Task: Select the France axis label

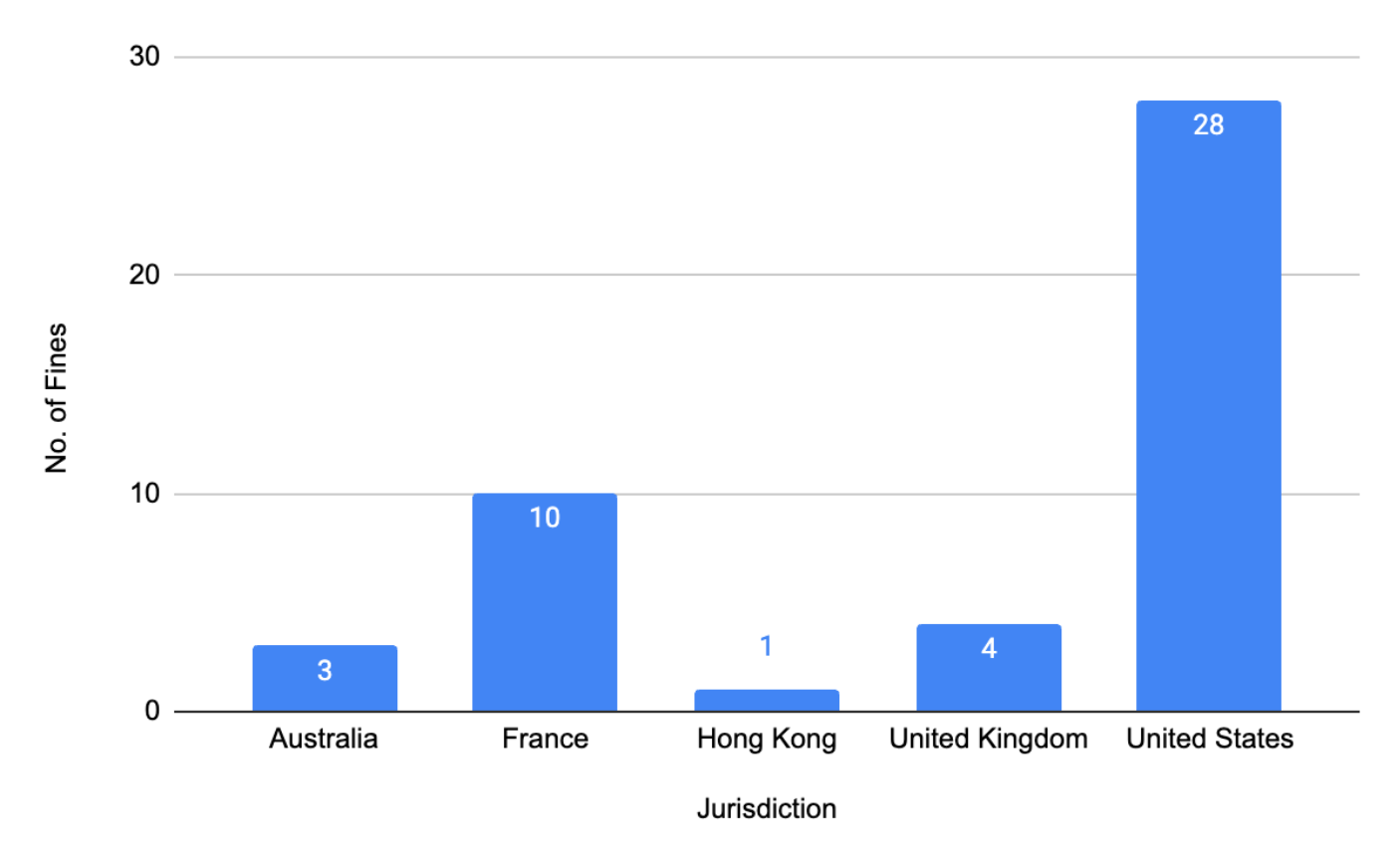Action: pos(545,739)
